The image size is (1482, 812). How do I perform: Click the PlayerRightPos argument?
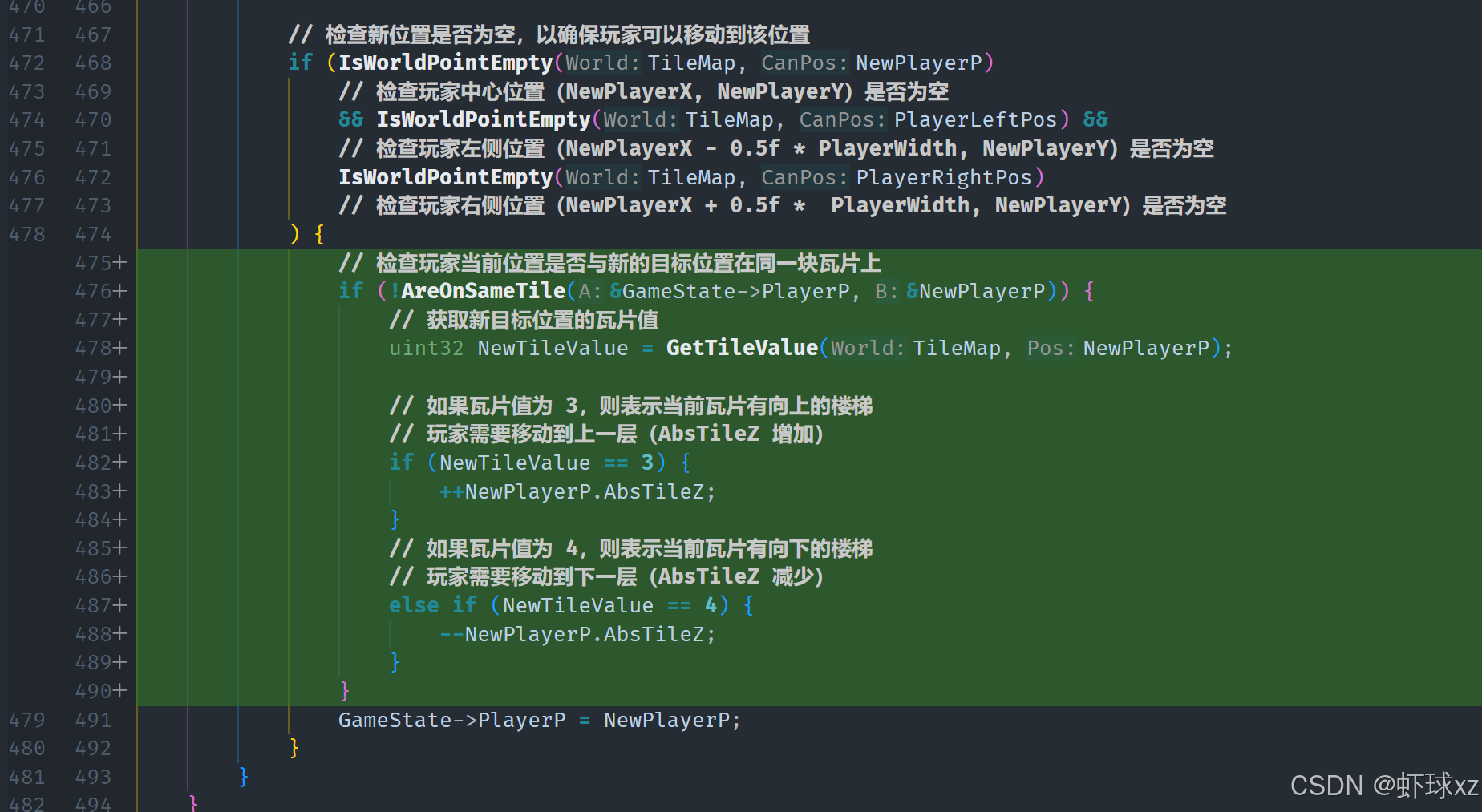944,177
